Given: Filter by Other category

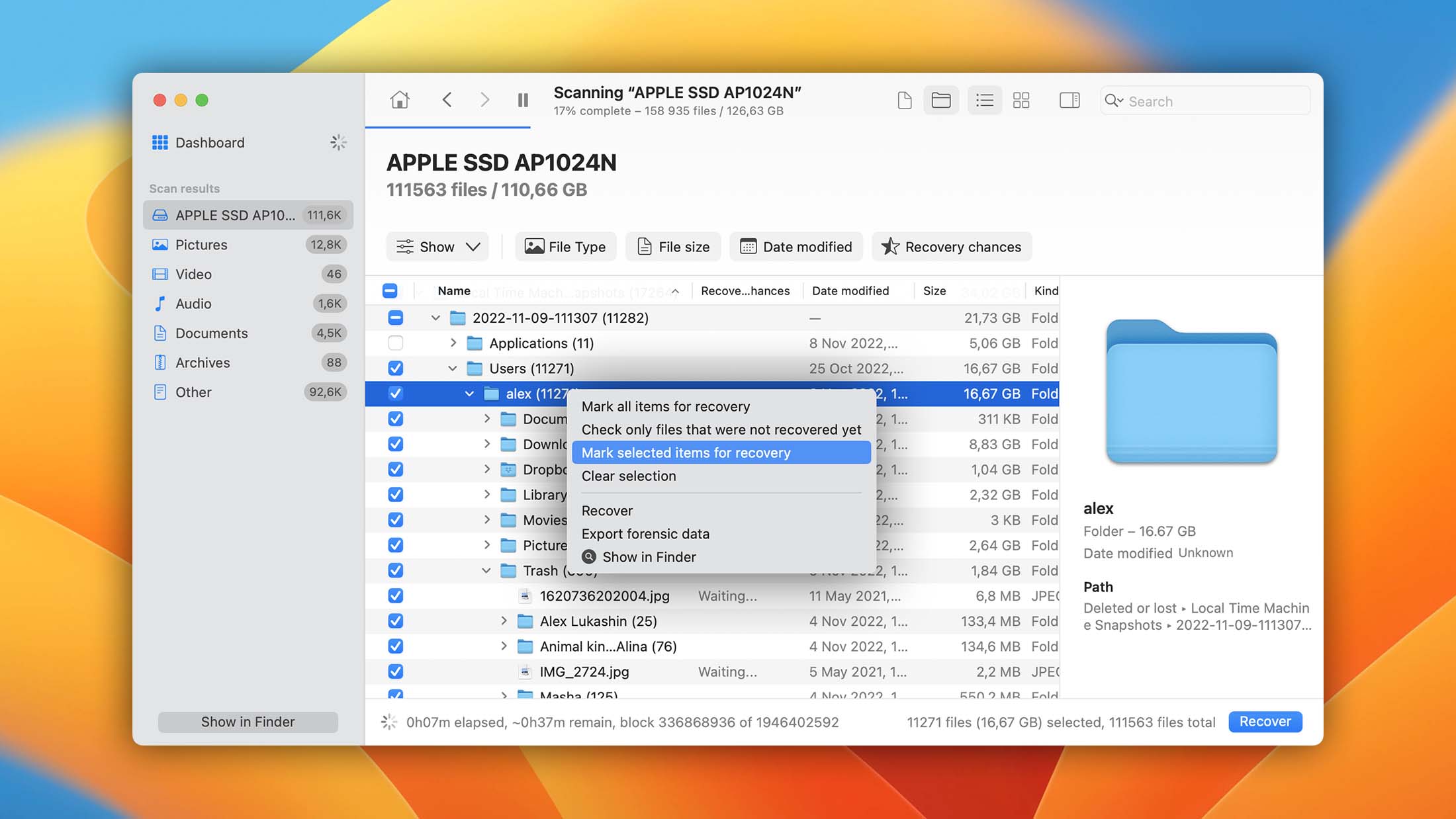Looking at the screenshot, I should (x=248, y=392).
